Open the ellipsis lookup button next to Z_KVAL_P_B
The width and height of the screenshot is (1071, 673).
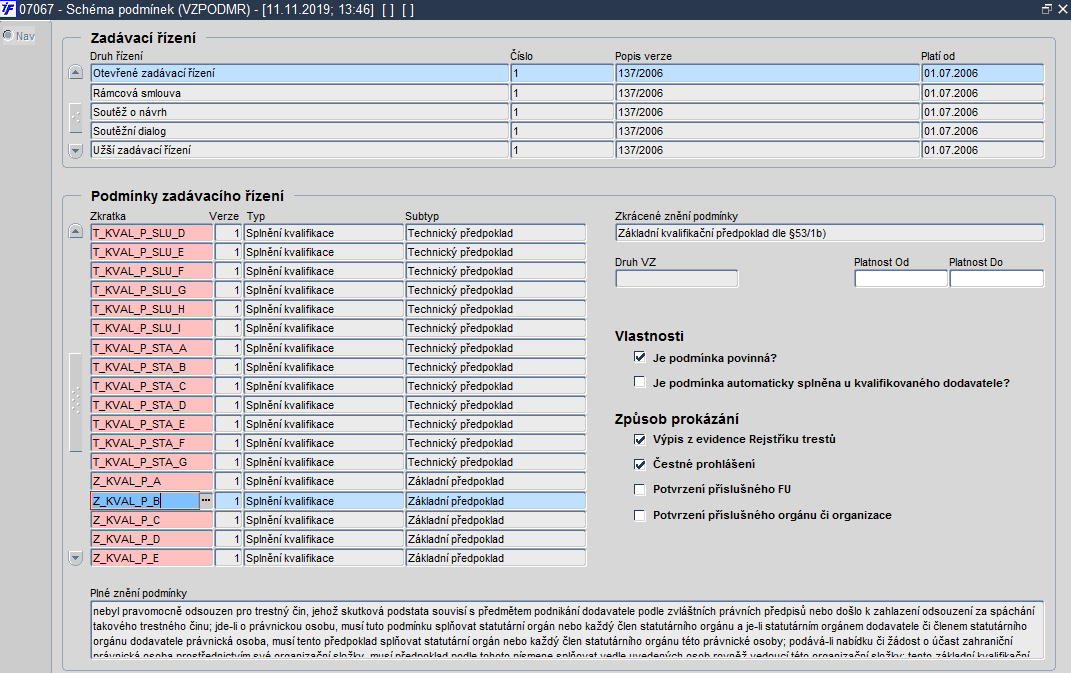pyautogui.click(x=206, y=500)
